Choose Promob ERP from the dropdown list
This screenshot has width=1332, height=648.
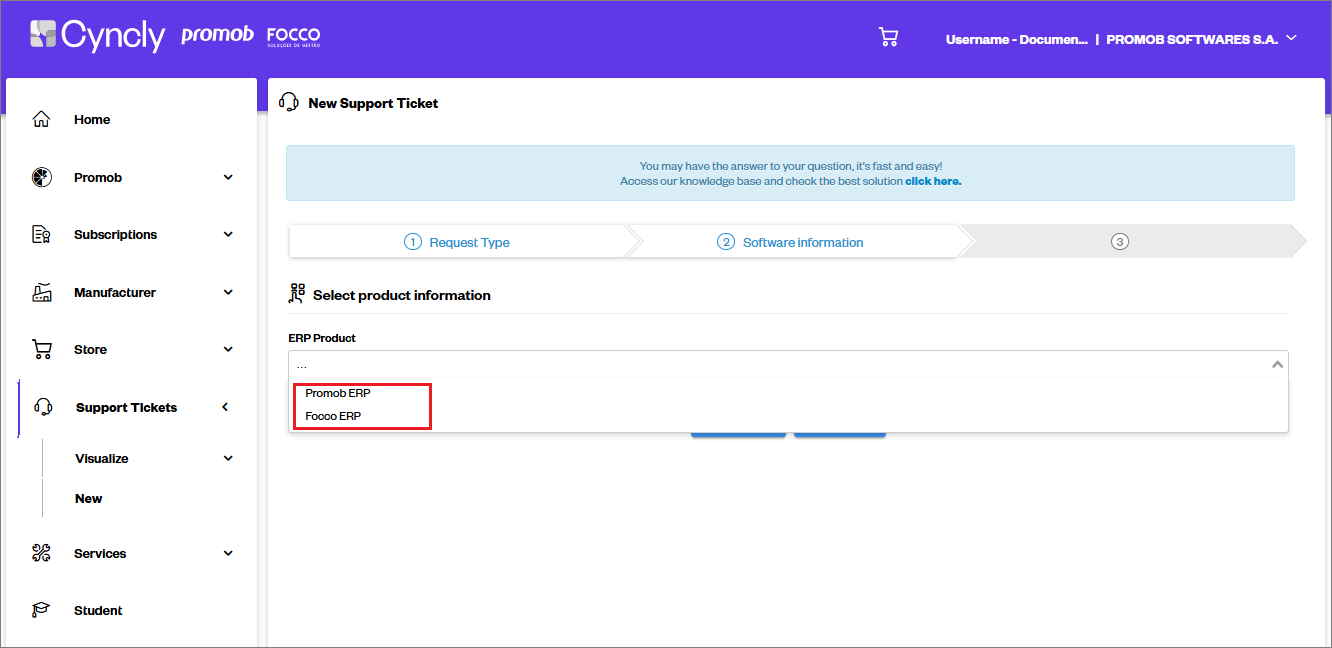tap(338, 393)
